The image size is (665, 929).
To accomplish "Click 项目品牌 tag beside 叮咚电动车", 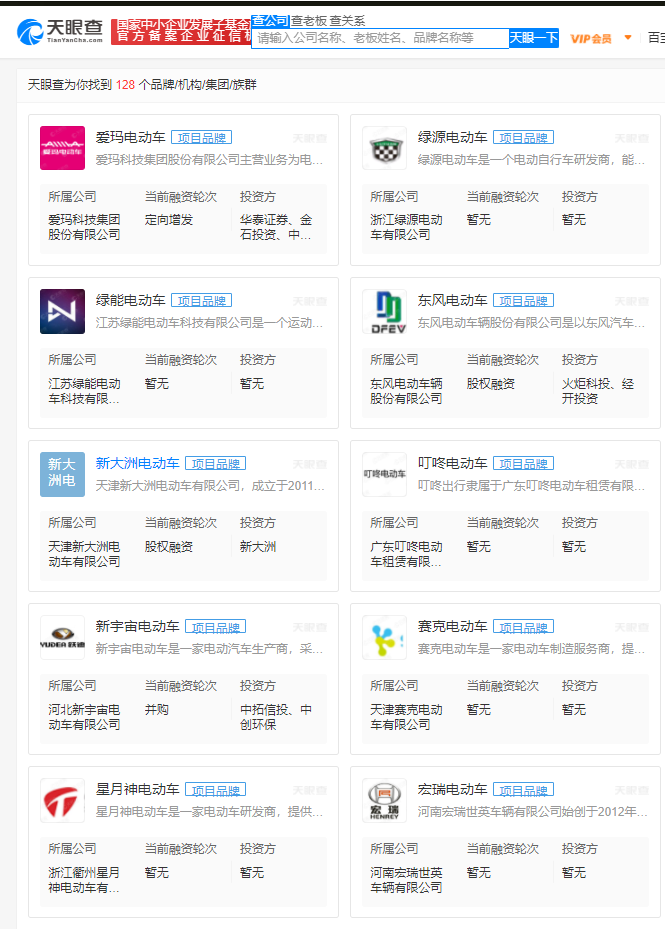I will (523, 463).
